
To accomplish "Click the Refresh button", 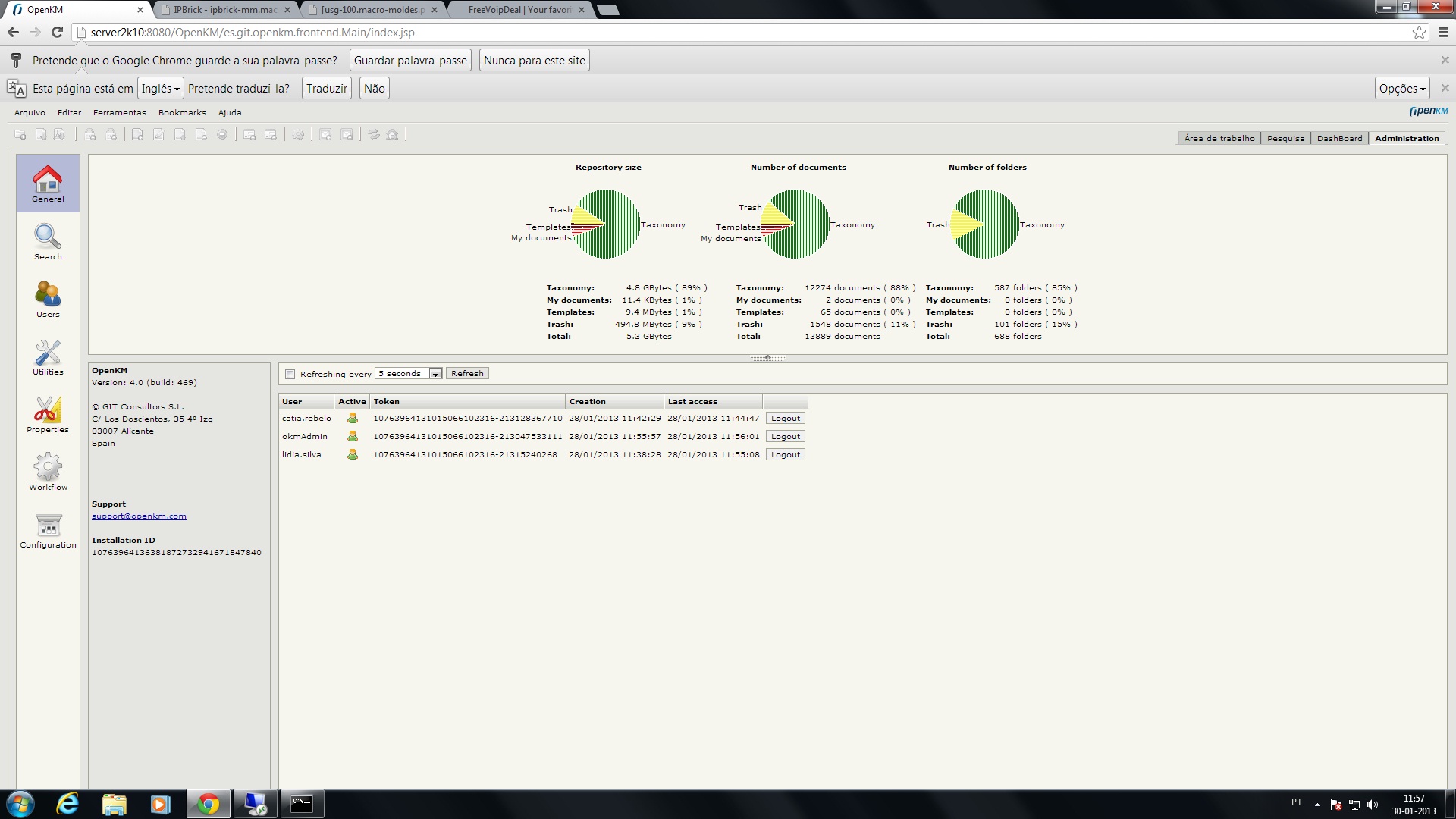I will 467,374.
